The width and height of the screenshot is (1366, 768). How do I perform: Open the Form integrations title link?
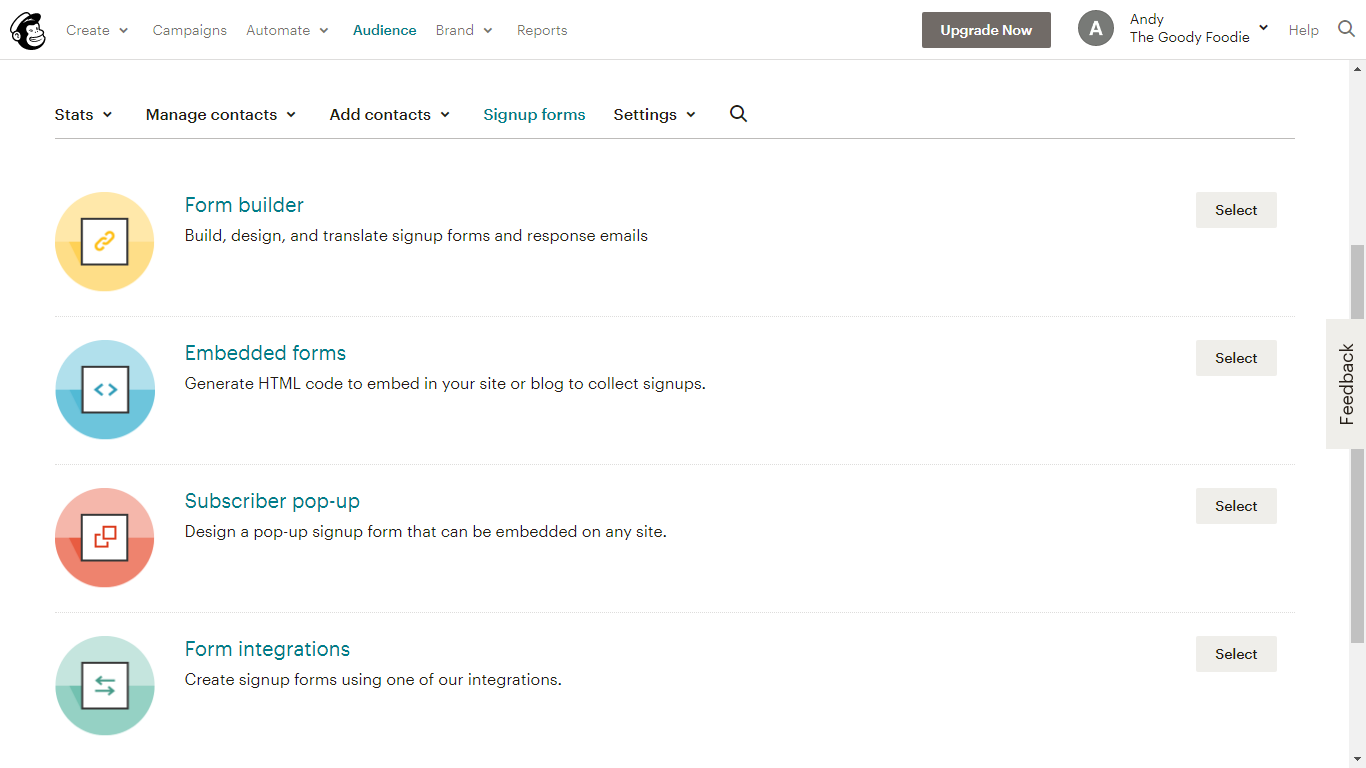tap(267, 649)
